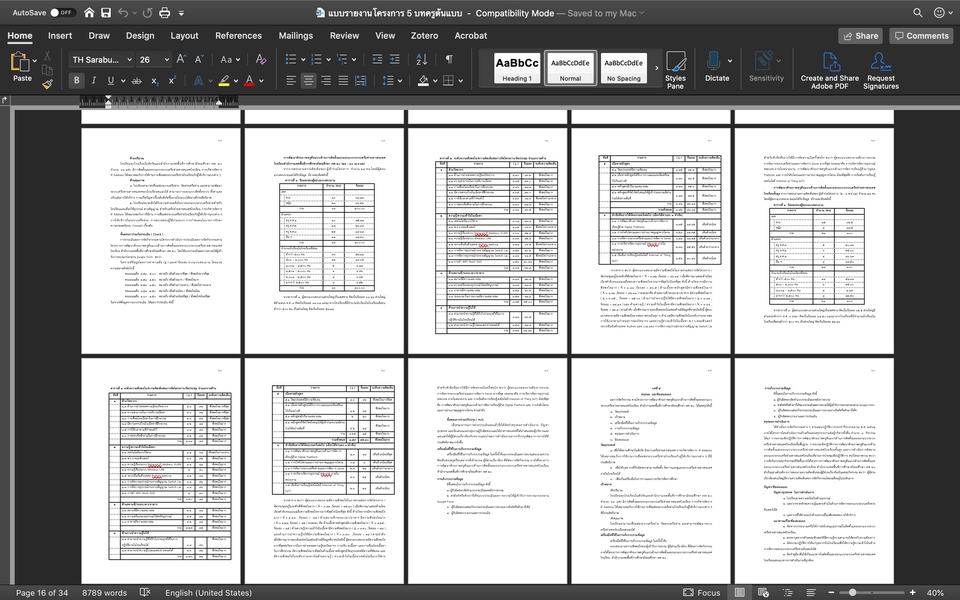Align text right
The image size is (960, 600).
pyautogui.click(x=326, y=80)
